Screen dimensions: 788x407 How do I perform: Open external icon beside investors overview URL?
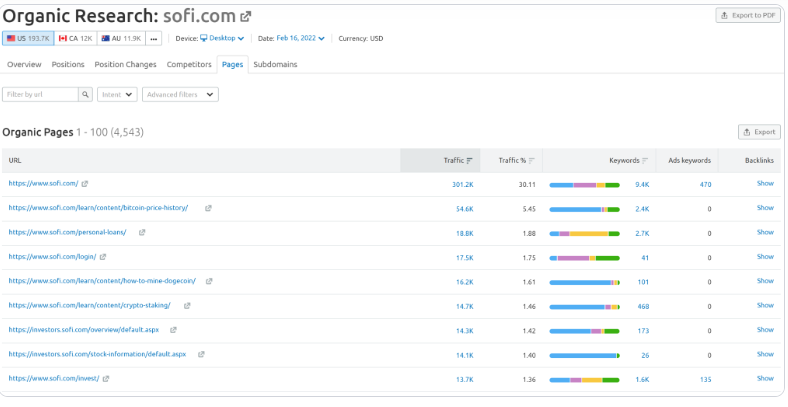click(173, 330)
